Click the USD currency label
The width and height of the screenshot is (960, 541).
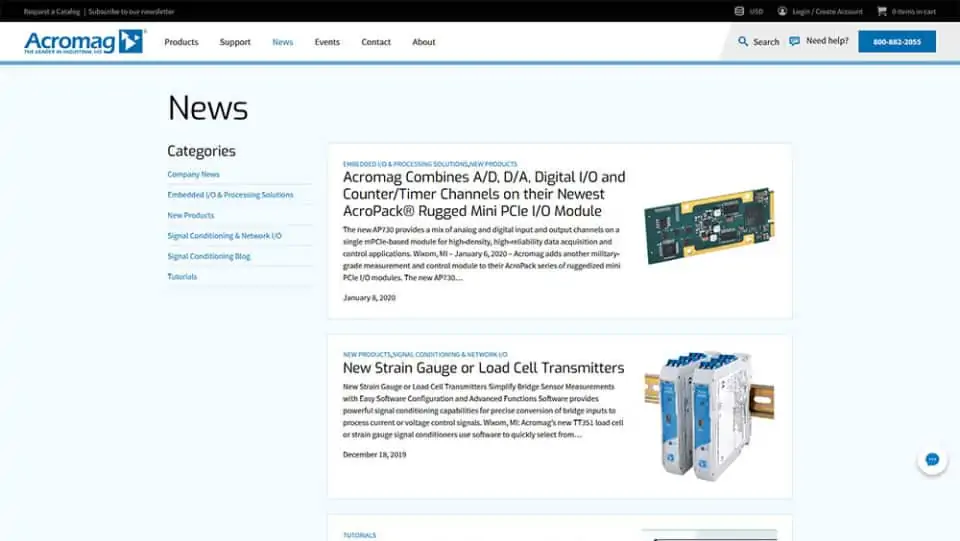click(756, 12)
